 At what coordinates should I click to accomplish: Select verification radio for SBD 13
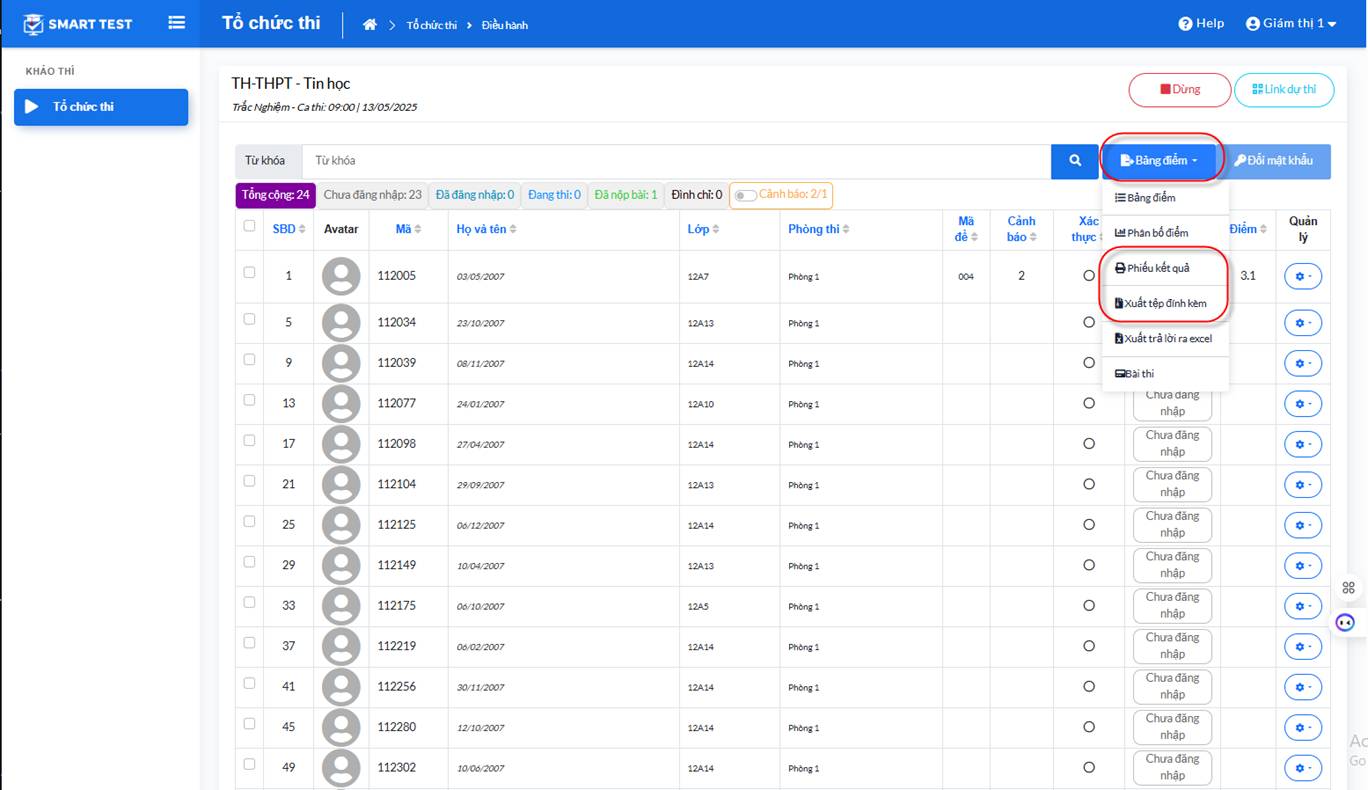(x=1089, y=403)
